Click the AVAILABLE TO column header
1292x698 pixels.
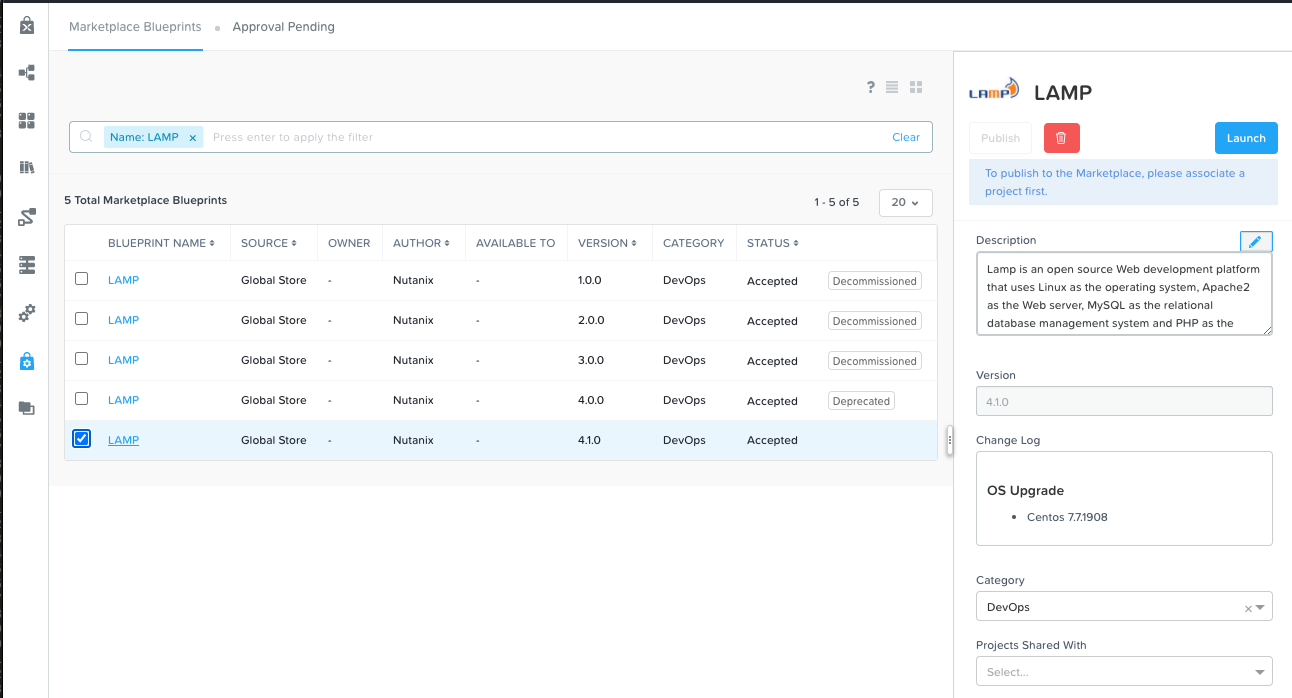click(x=515, y=243)
